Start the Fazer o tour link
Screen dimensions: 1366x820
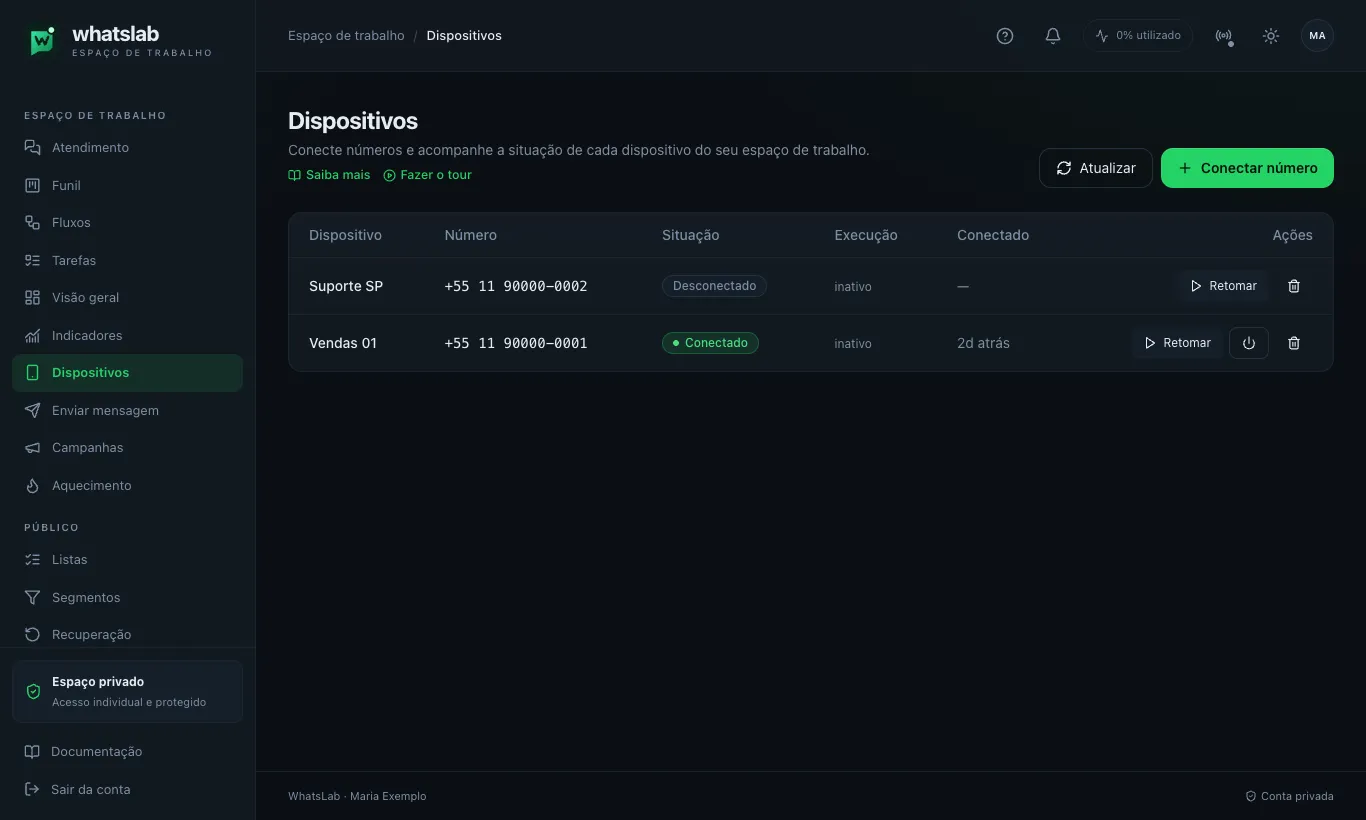pyautogui.click(x=427, y=175)
